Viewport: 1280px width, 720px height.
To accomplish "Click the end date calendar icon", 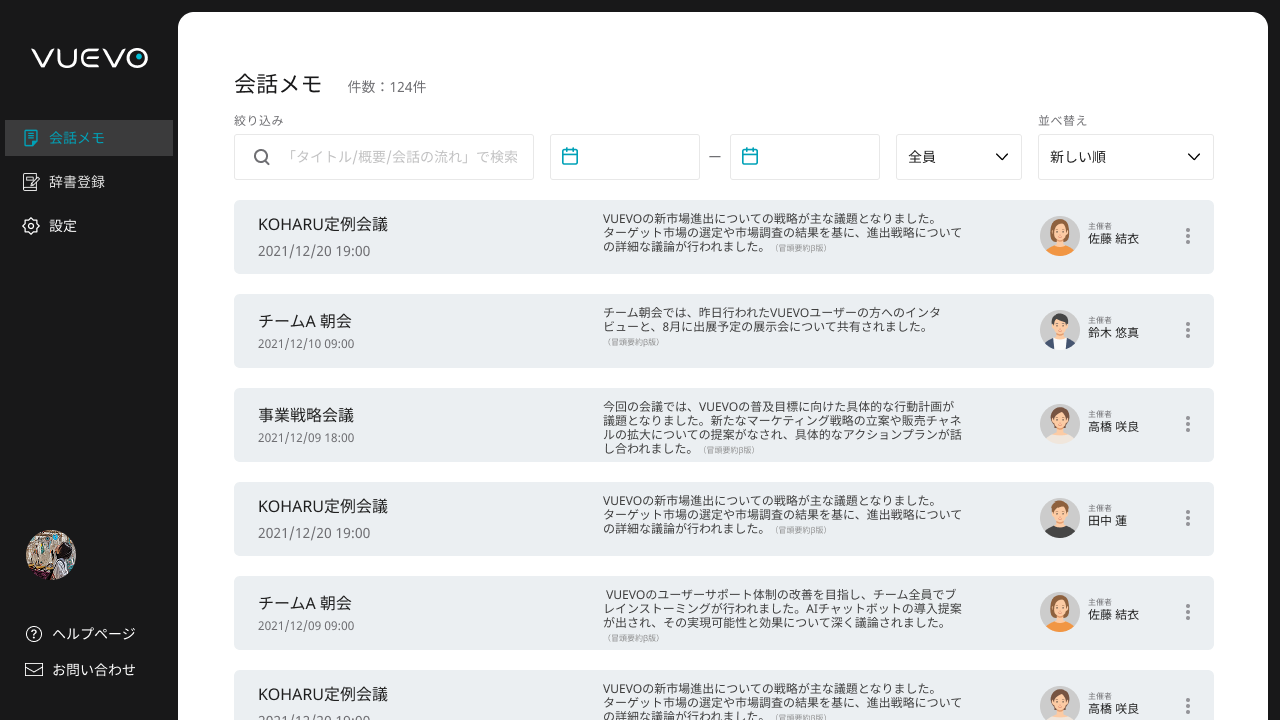I will [x=750, y=156].
